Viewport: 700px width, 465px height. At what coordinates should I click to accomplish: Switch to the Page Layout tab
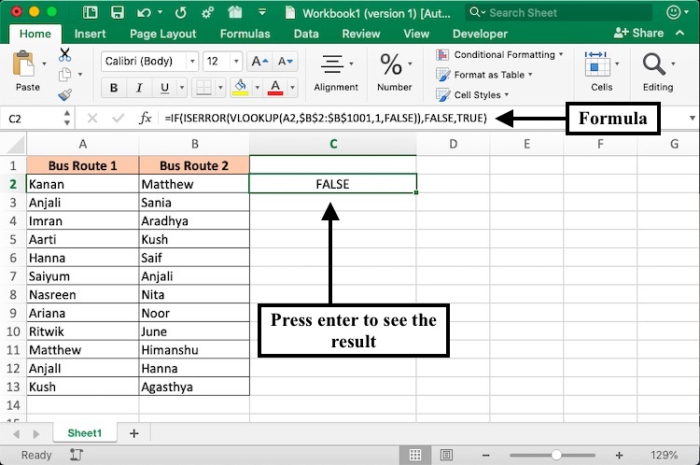[163, 34]
